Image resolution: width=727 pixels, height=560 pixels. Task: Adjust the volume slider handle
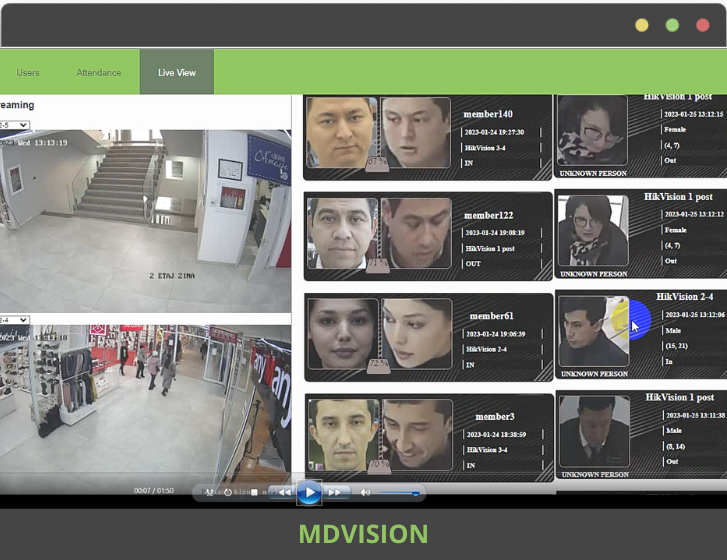pos(416,492)
